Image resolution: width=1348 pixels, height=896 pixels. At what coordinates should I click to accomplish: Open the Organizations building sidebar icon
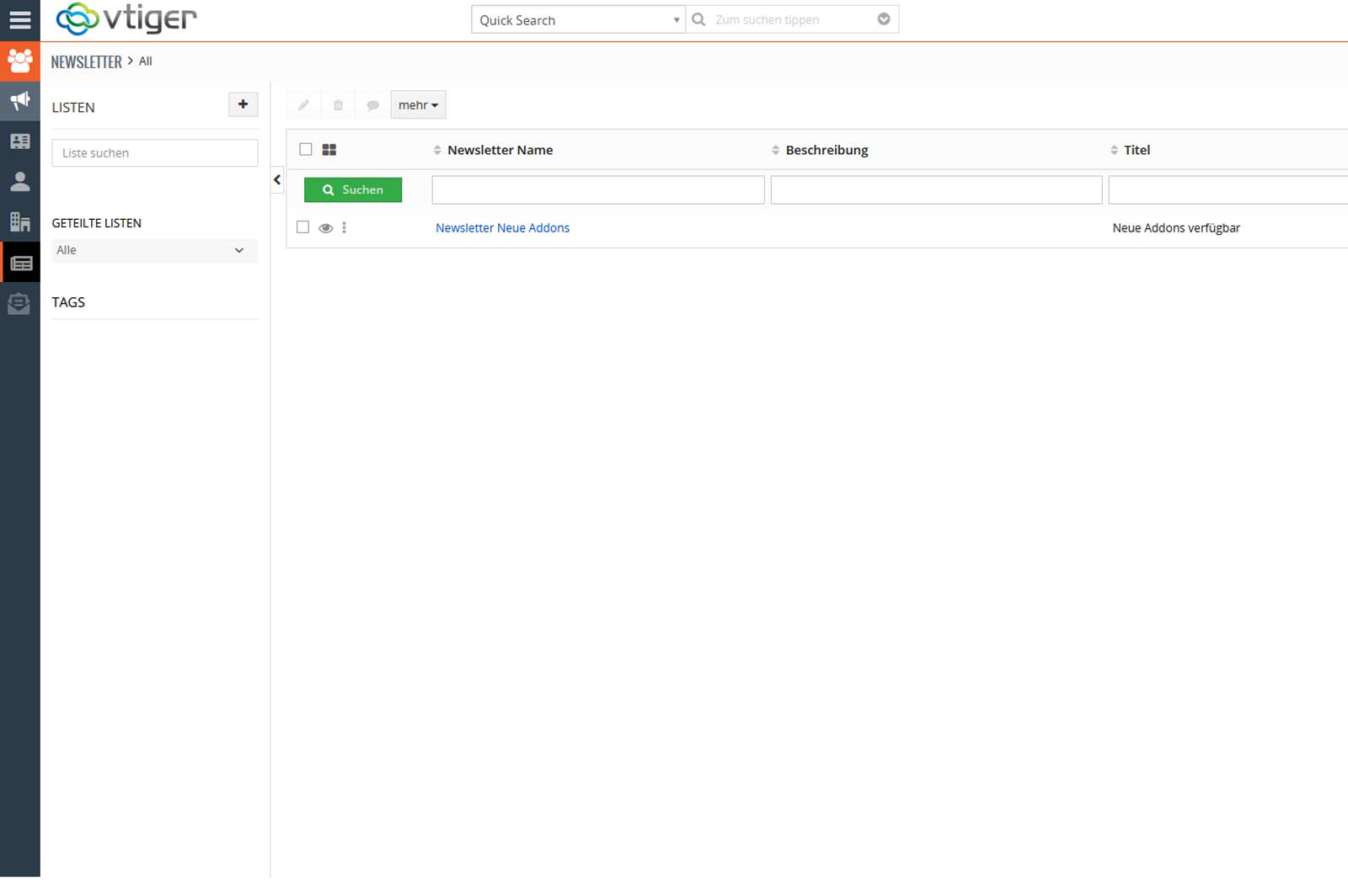tap(19, 221)
